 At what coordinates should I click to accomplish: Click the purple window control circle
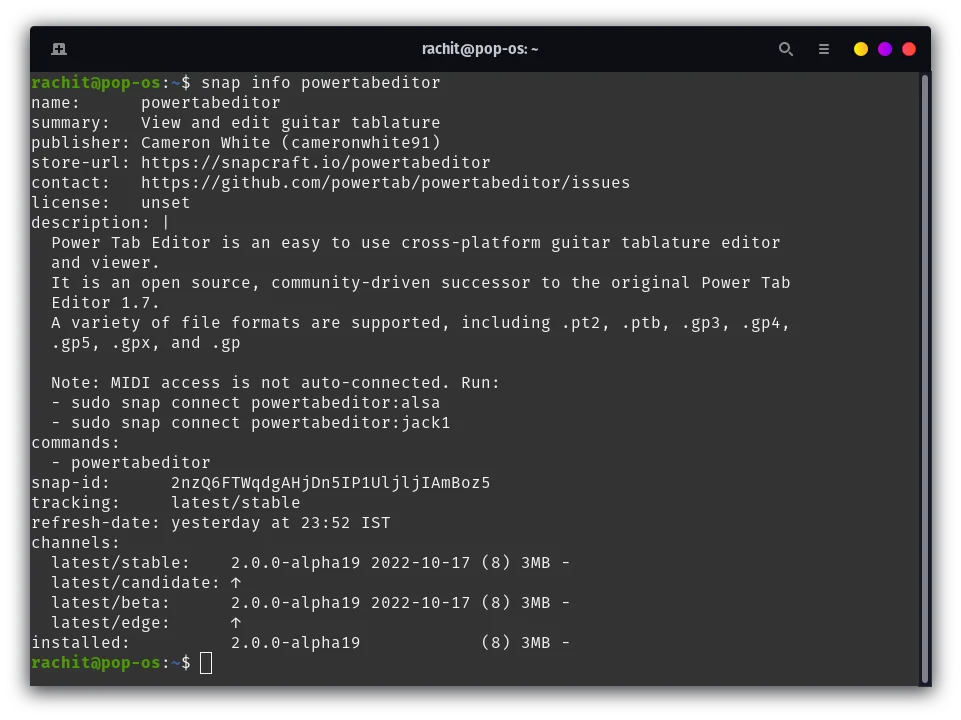tap(884, 48)
